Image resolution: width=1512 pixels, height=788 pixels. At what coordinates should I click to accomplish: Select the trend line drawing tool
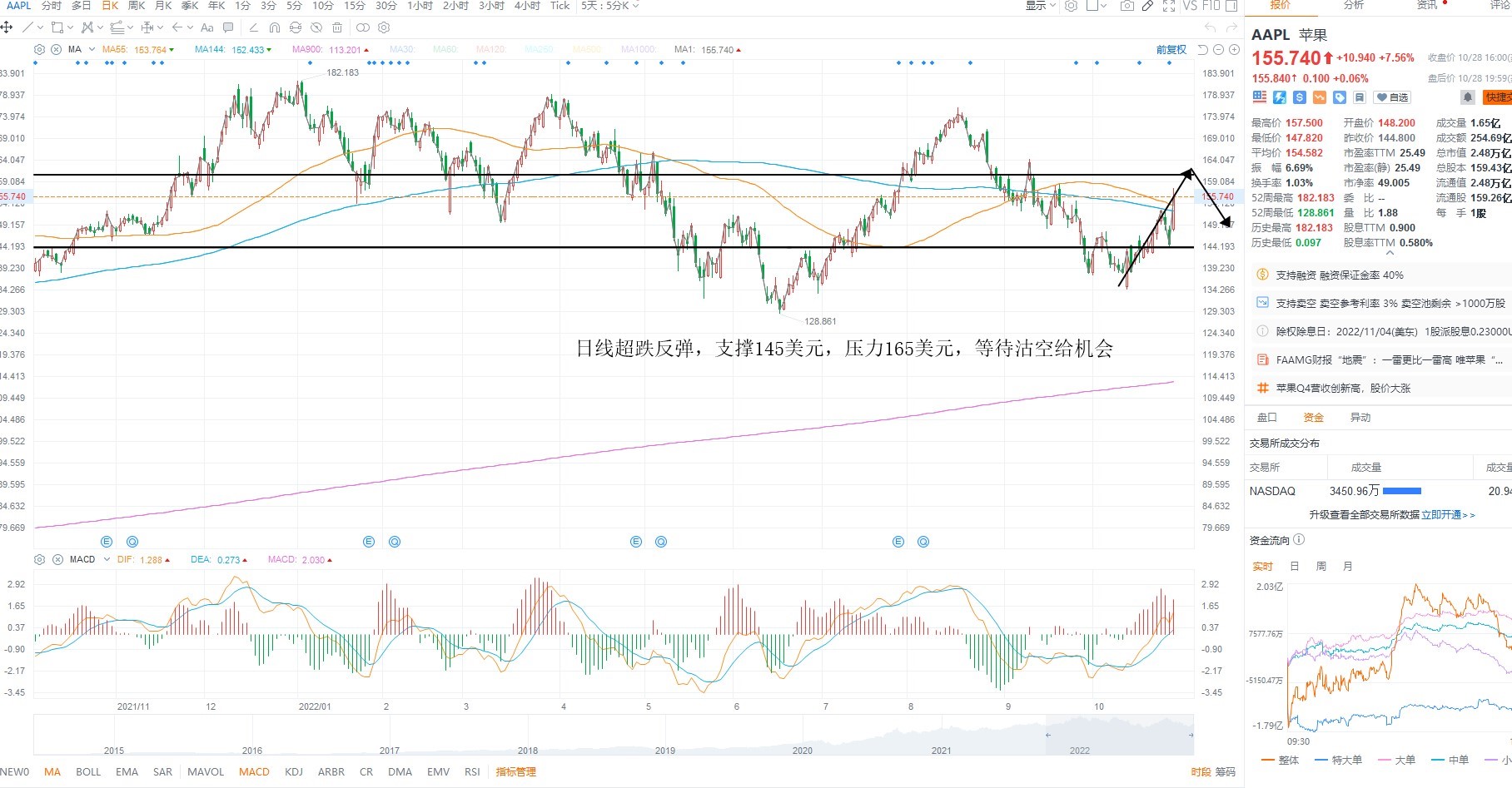coord(27,27)
